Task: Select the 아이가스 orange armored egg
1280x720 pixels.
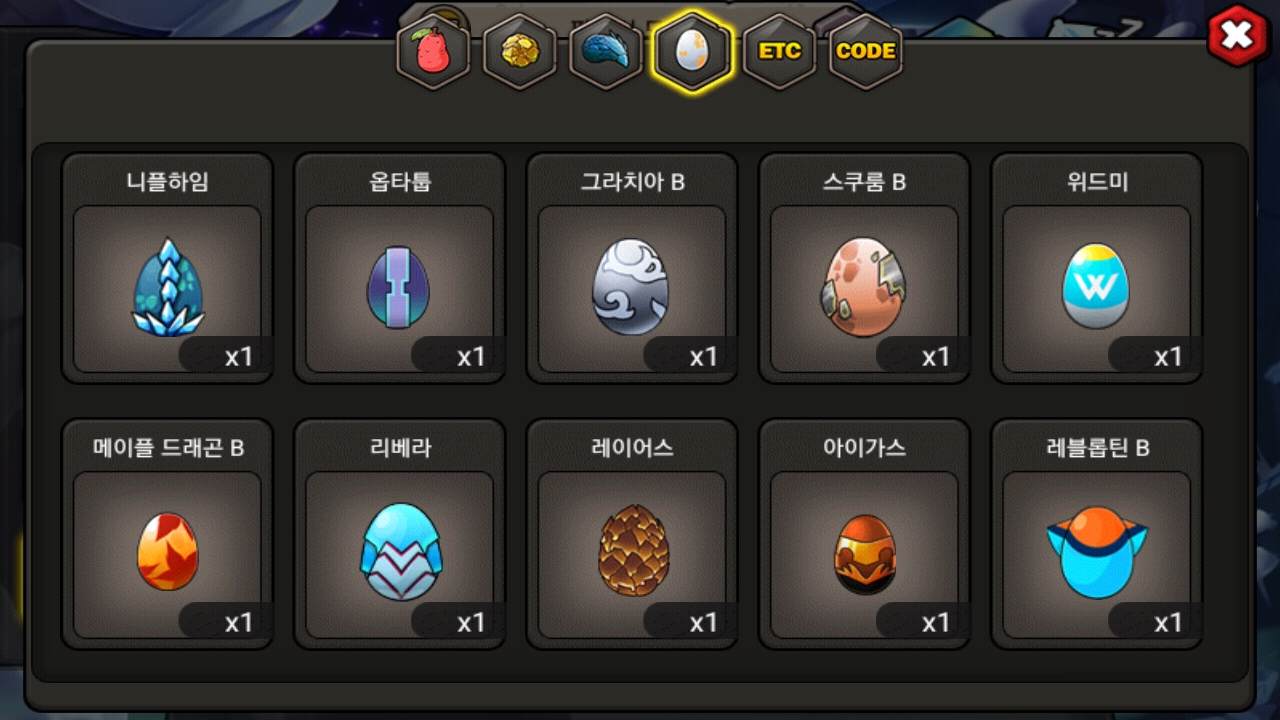Action: point(864,554)
